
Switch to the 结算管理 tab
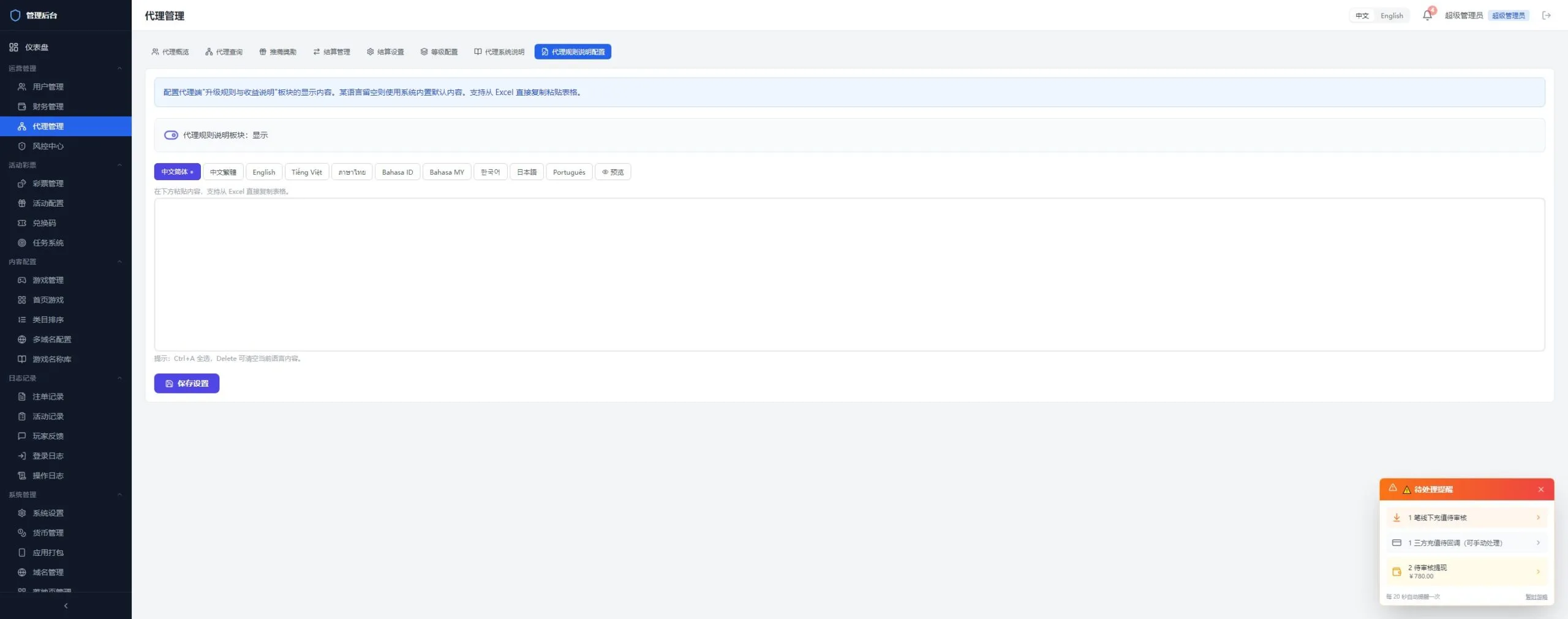pyautogui.click(x=331, y=52)
